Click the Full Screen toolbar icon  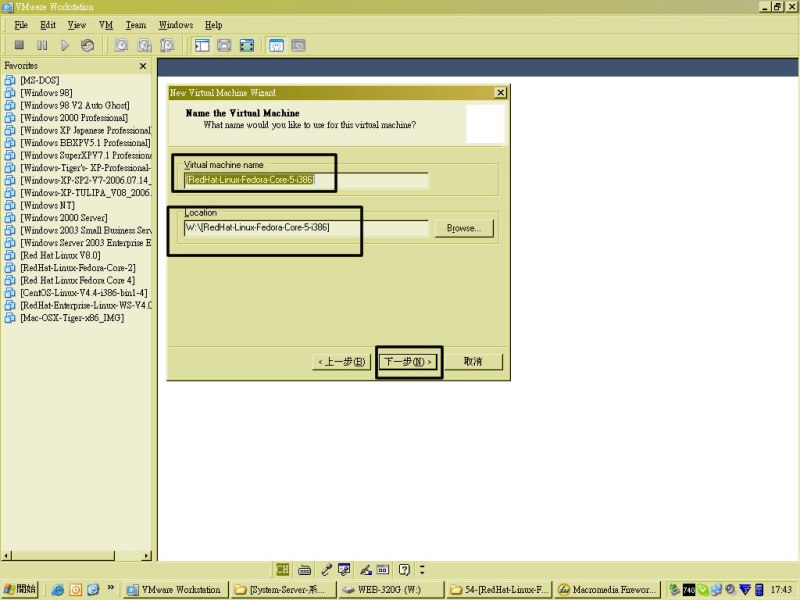[x=247, y=45]
